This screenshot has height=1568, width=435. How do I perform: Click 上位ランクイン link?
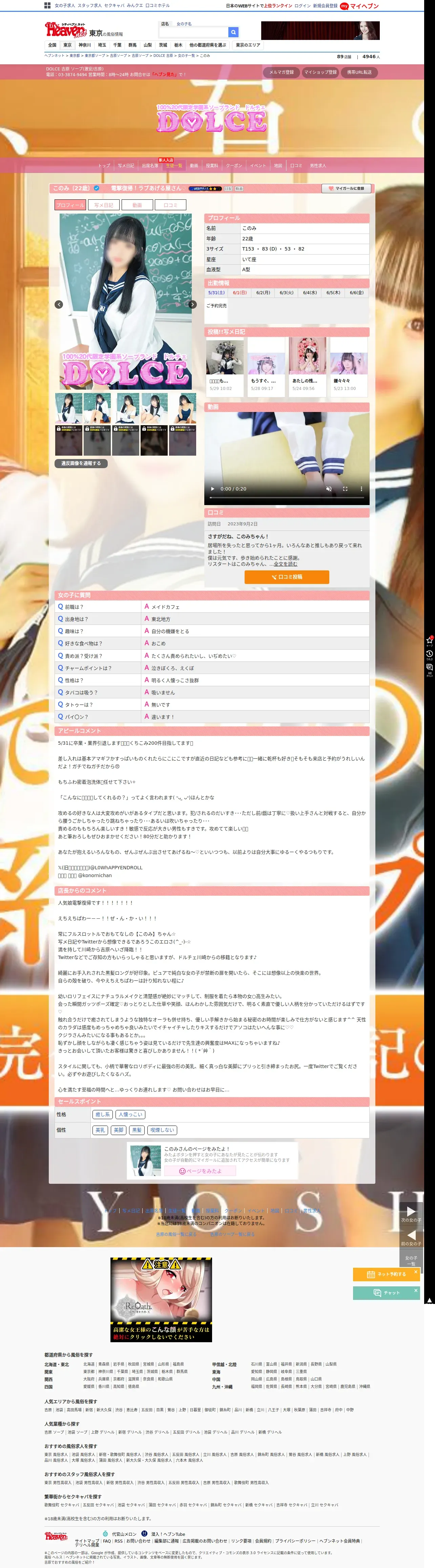tap(278, 6)
